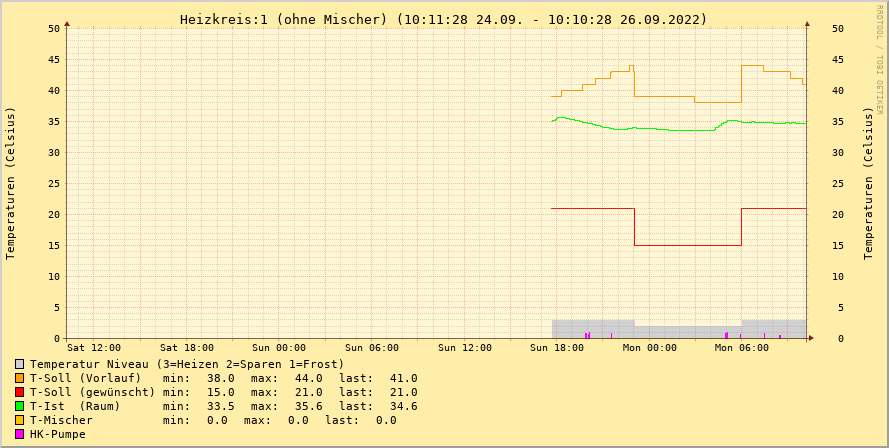This screenshot has width=889, height=448.
Task: Click the T-Ist (Raum) max value 35.6
Action: pyautogui.click(x=308, y=406)
